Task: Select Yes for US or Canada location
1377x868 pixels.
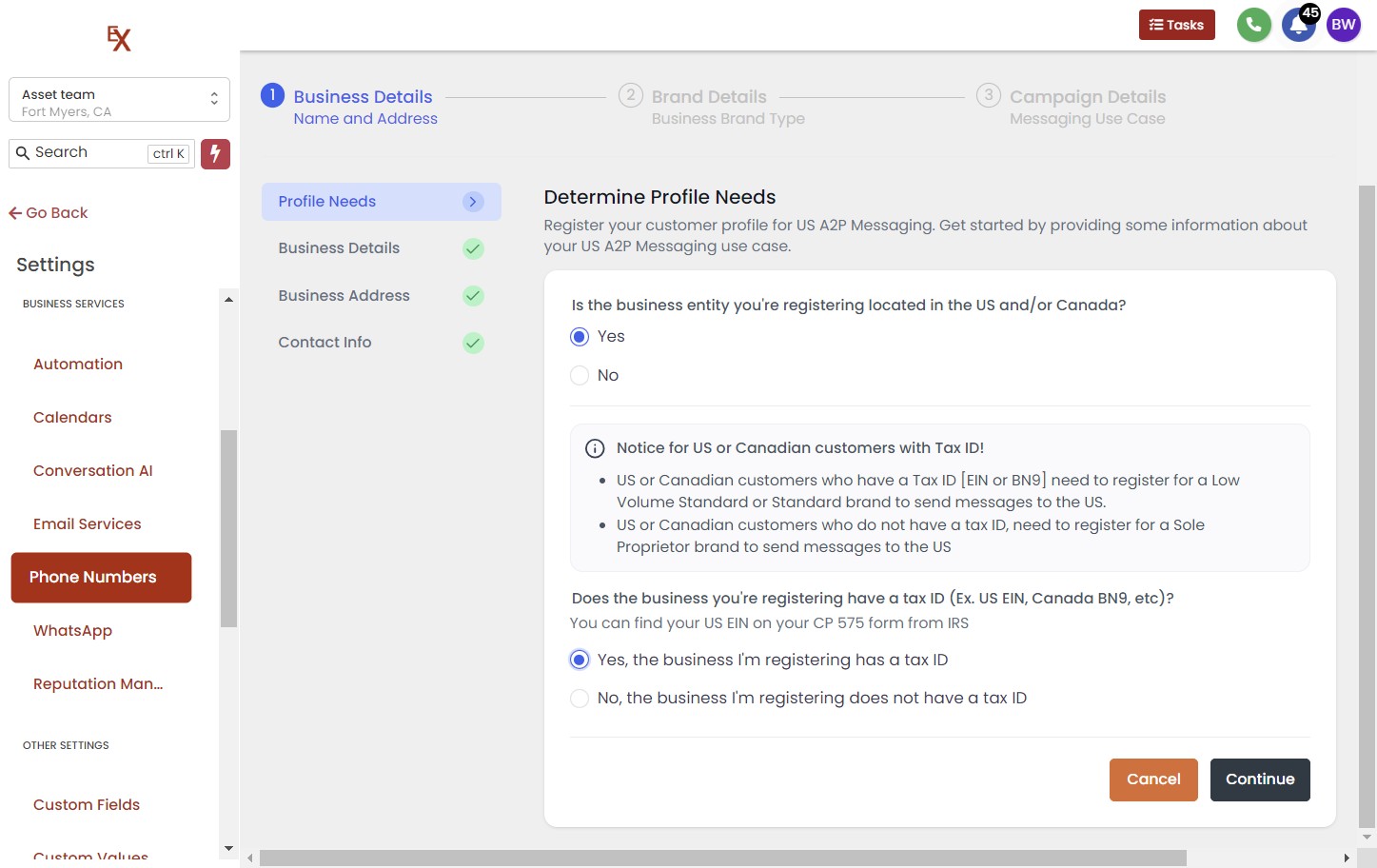Action: (580, 337)
